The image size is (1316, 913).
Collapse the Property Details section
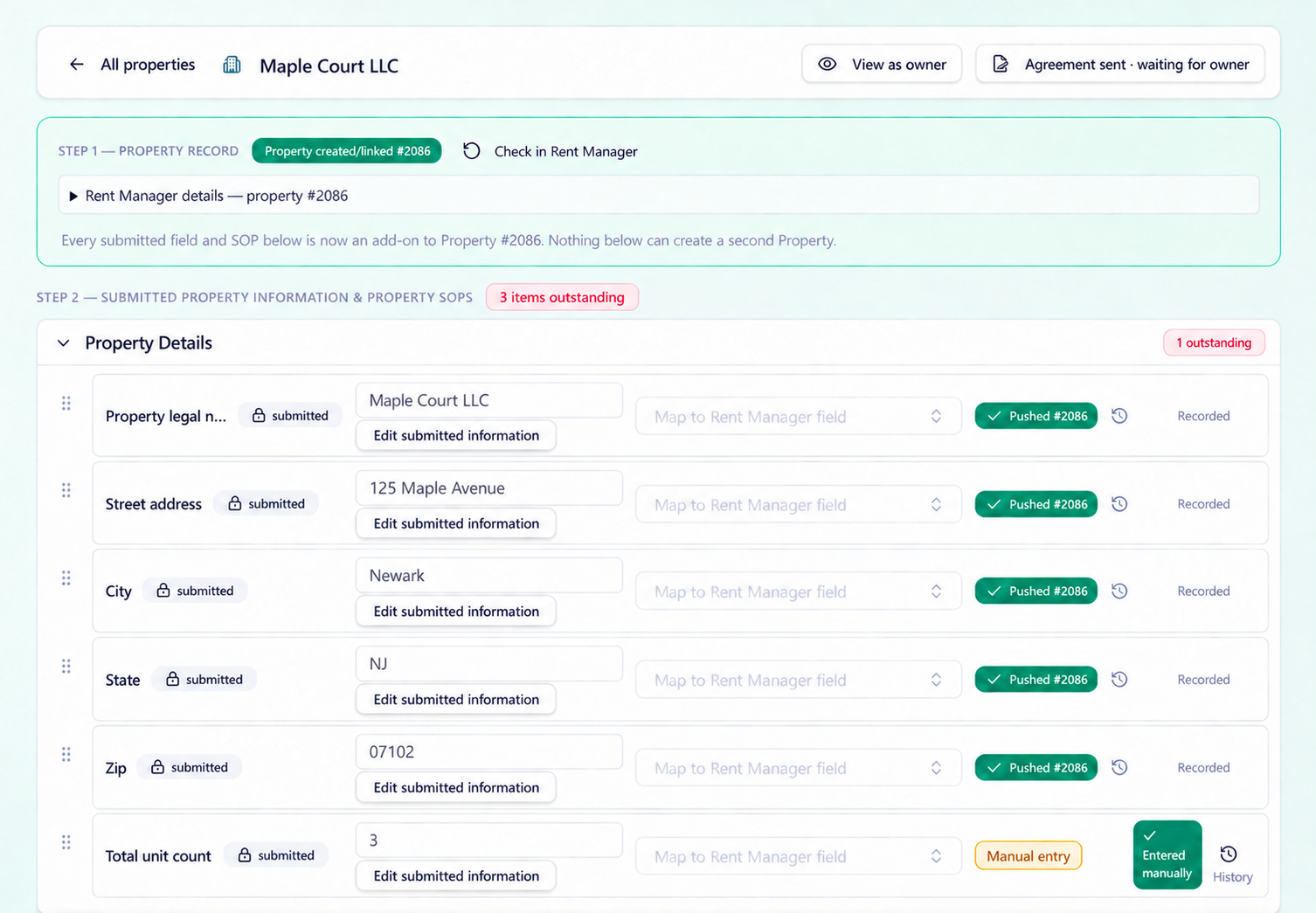[63, 343]
